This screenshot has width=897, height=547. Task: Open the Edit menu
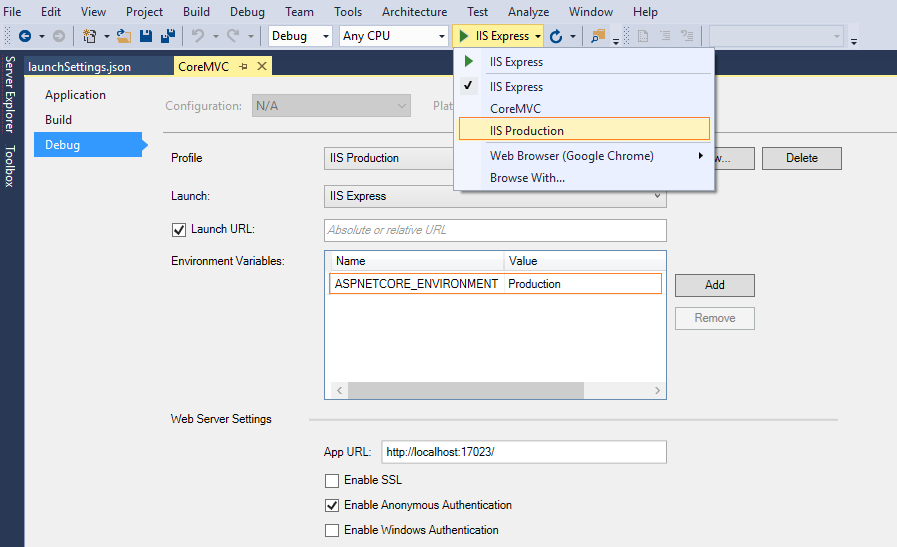click(51, 11)
